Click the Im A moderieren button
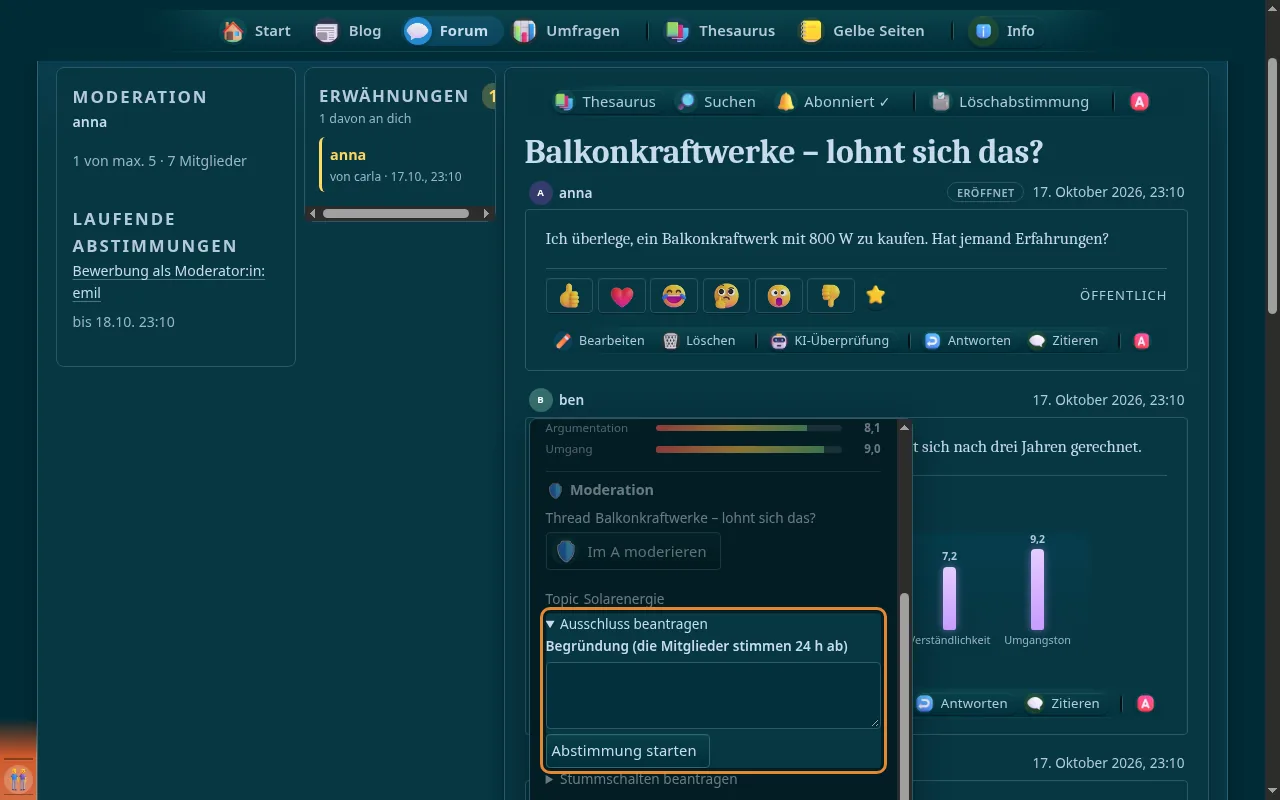This screenshot has width=1280, height=800. 633,552
